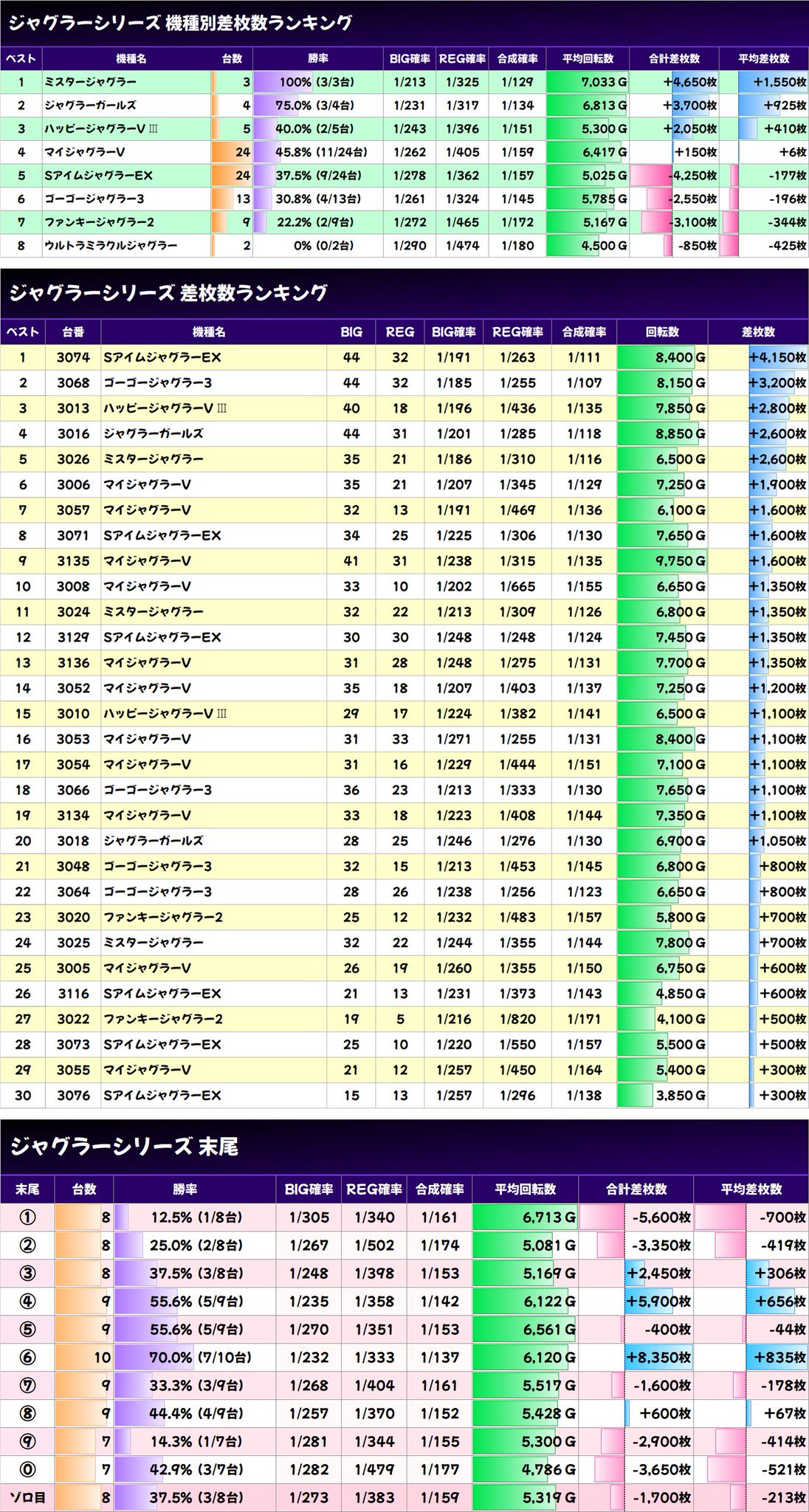Screen dimensions: 809x1512
Task: Select machine number 3129
Action: (x=73, y=637)
